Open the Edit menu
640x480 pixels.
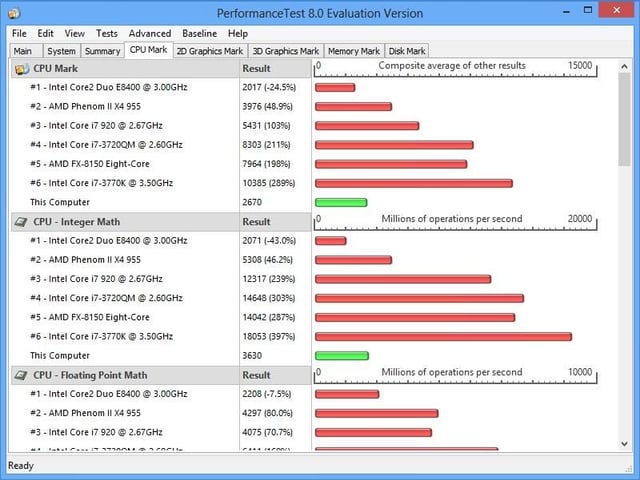coord(45,33)
